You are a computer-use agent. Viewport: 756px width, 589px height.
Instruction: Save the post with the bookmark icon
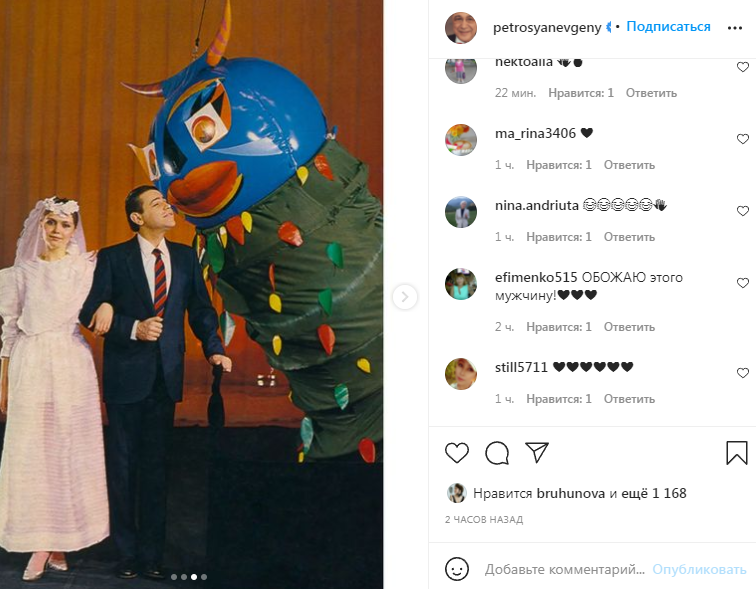[737, 453]
